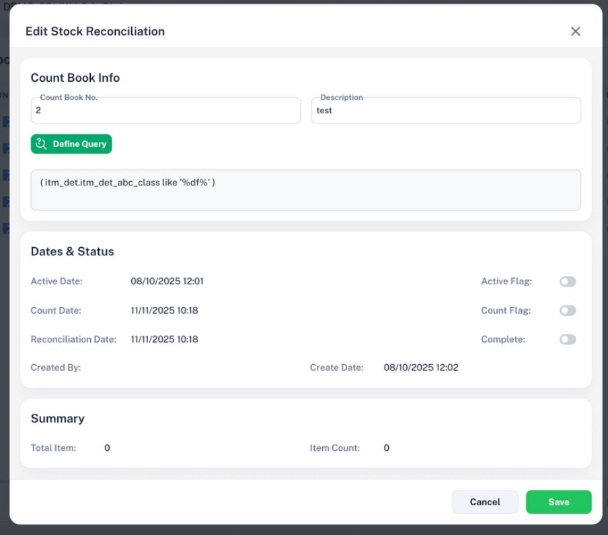Viewport: 608px width, 535px height.
Task: Turn on the Complete toggle
Action: pos(567,340)
